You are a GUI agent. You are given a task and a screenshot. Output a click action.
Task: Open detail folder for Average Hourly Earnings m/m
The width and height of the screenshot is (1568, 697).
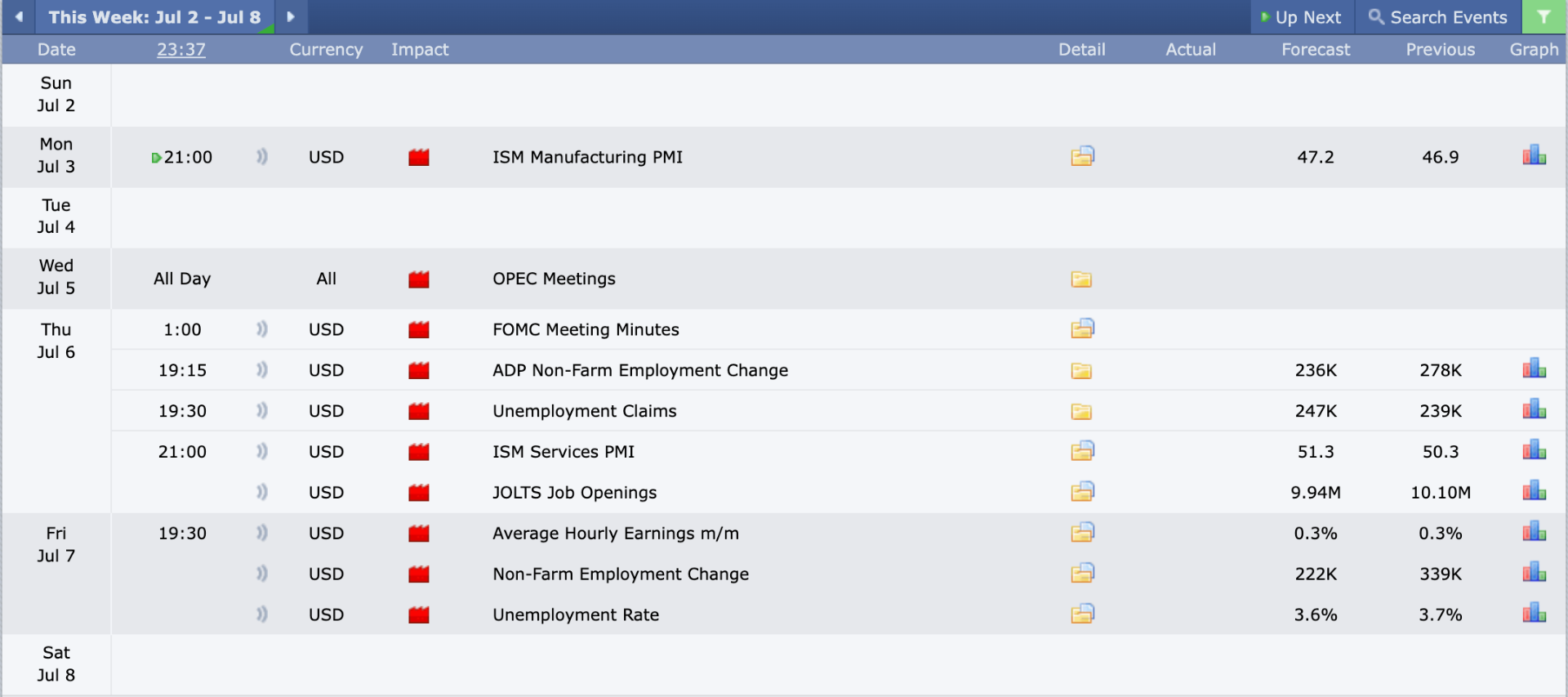(x=1082, y=533)
